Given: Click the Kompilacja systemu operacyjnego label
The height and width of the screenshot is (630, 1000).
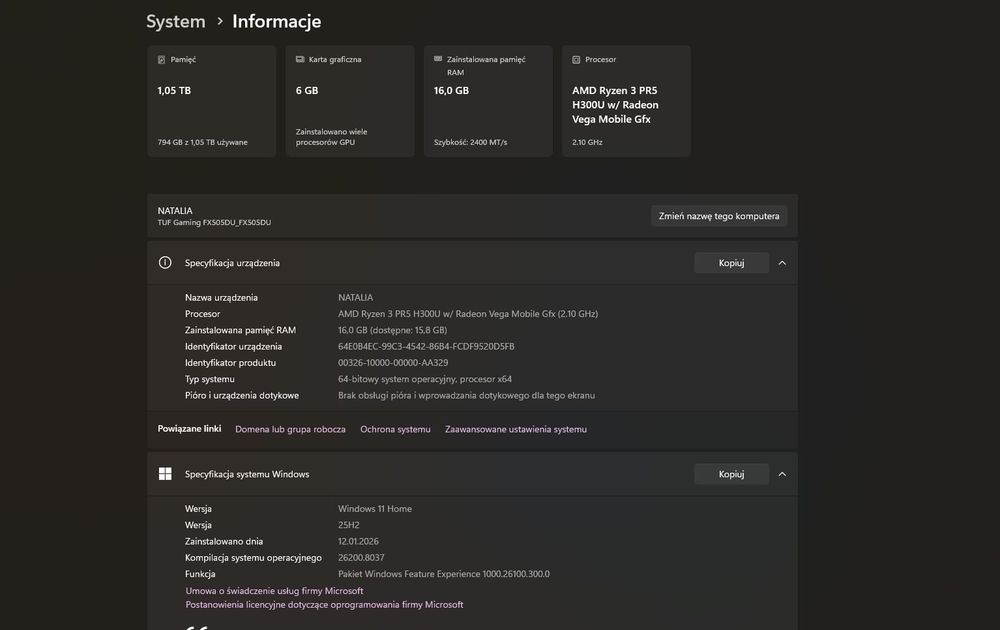Looking at the screenshot, I should point(253,557).
